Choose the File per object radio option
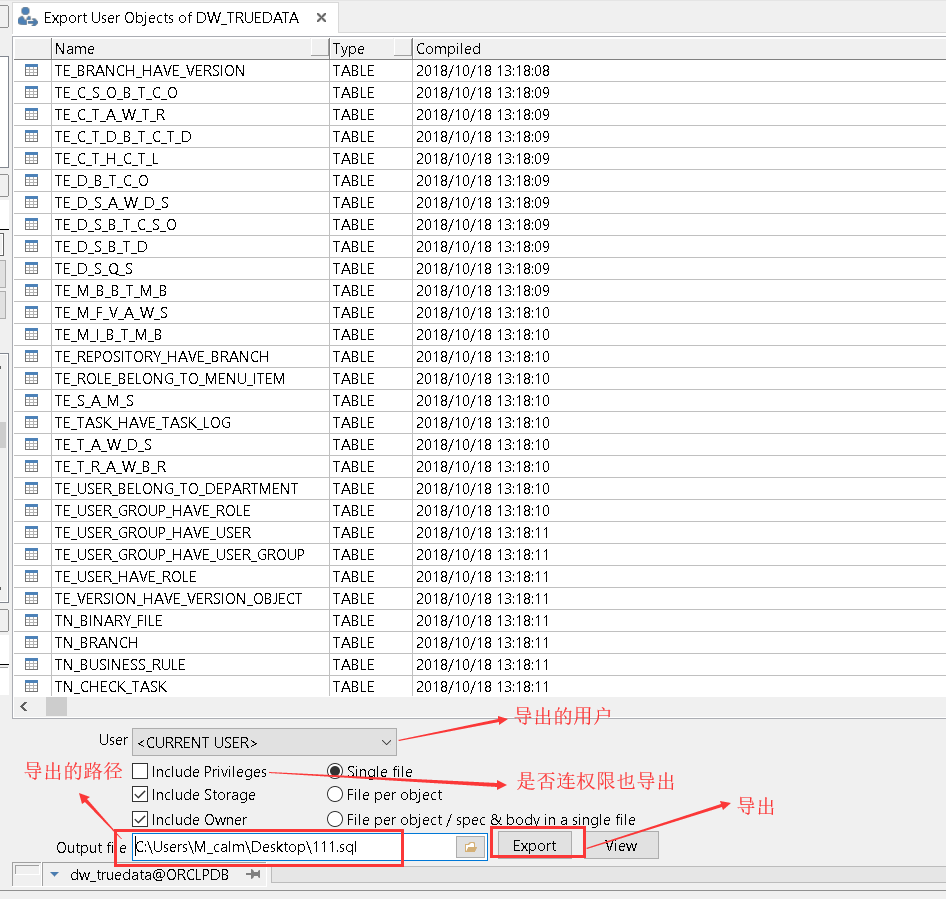 pos(335,794)
